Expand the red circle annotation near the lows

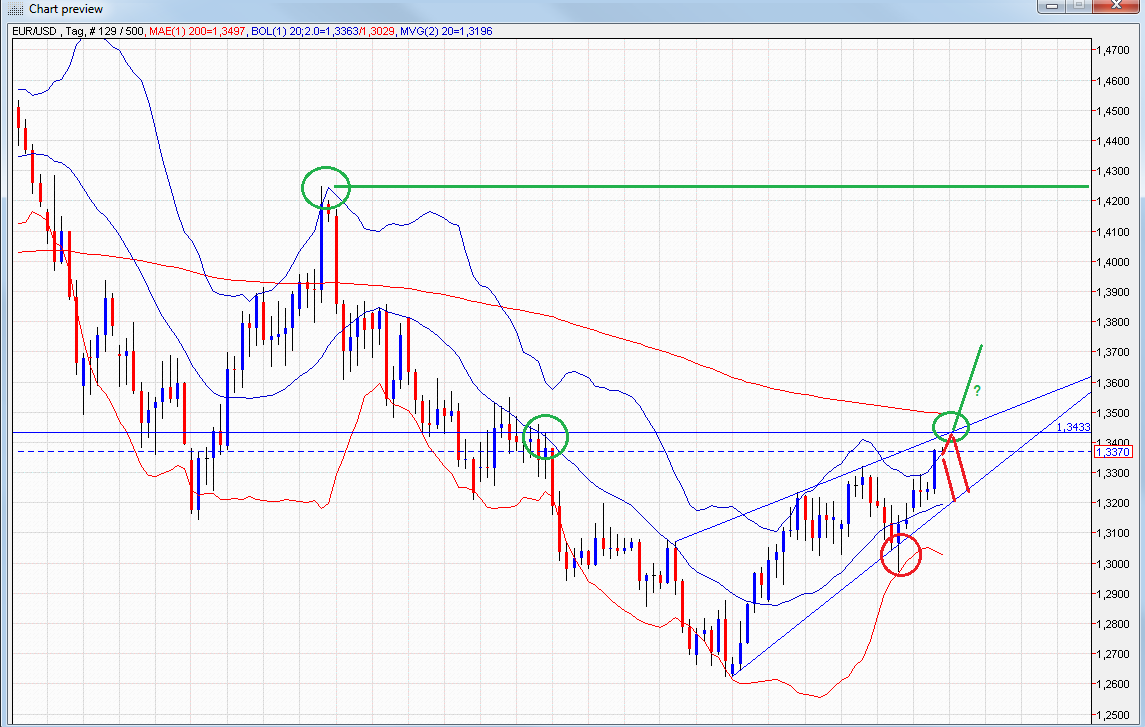[901, 556]
